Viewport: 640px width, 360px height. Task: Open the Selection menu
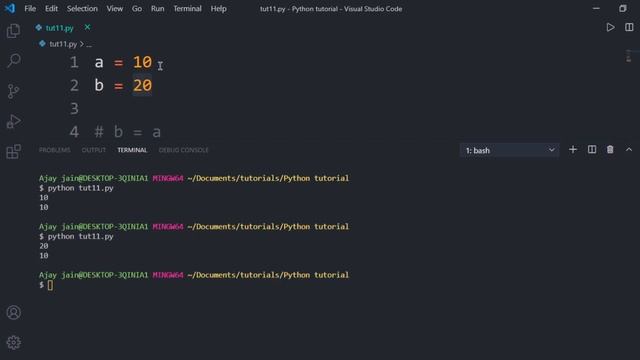[82, 9]
